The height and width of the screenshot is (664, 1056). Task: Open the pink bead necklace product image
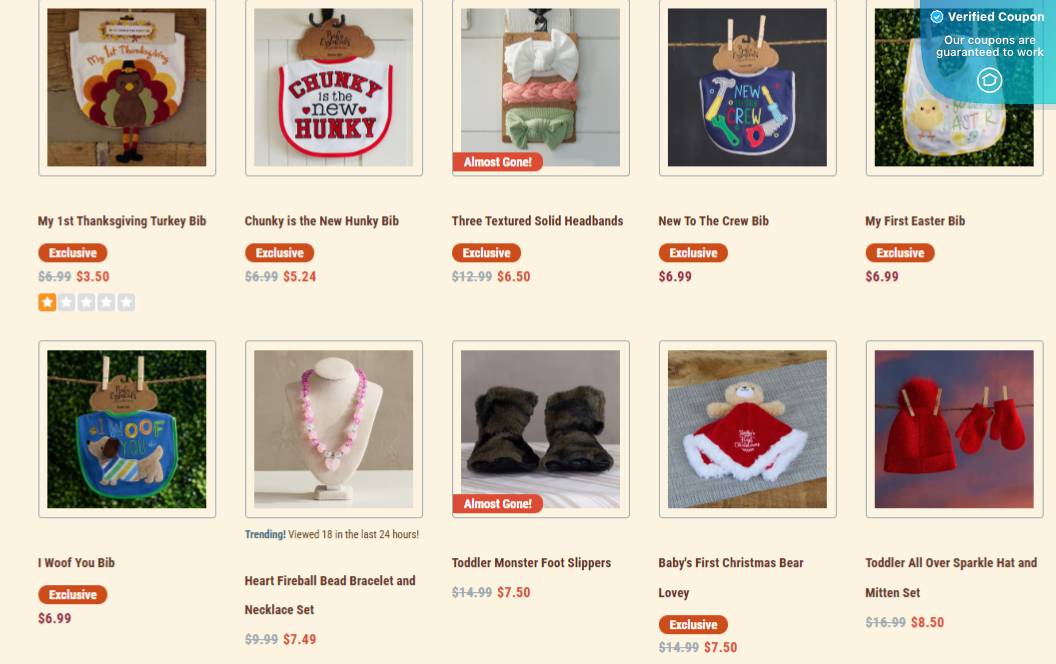coord(334,429)
